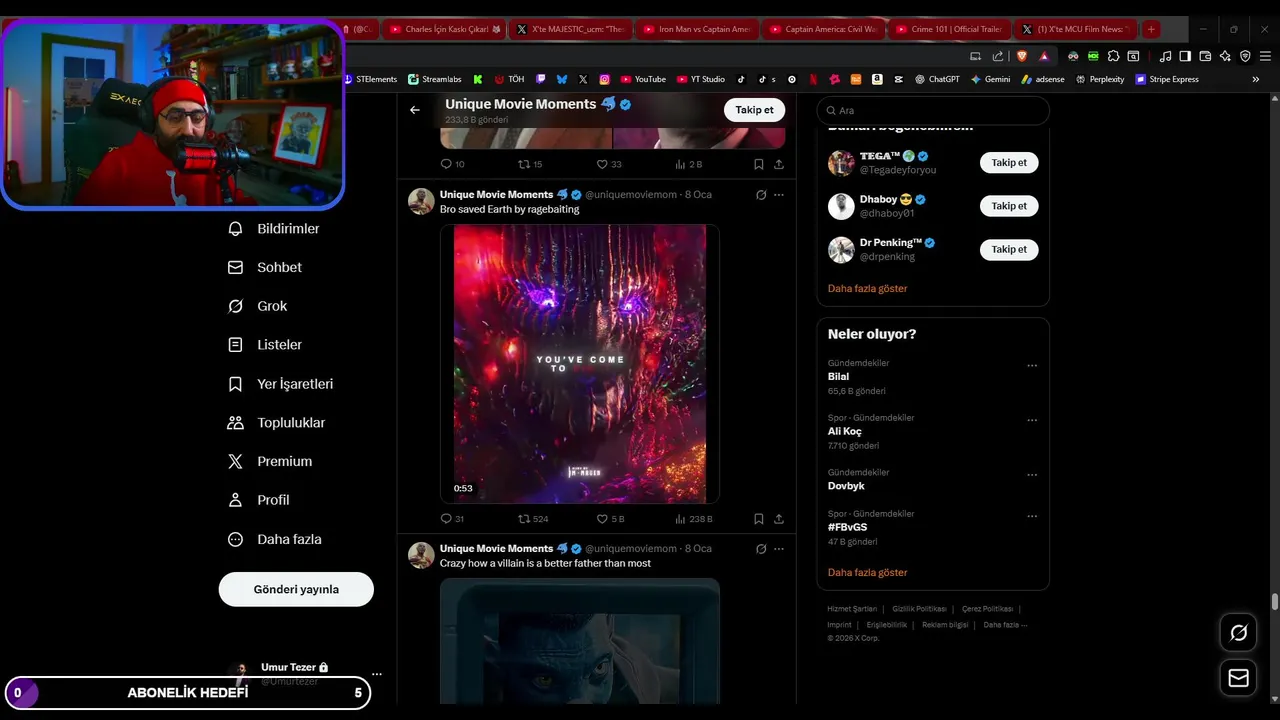Switch to 'X'te MAJESTIC_ucm' tab
Image resolution: width=1280 pixels, height=720 pixels.
click(x=570, y=29)
